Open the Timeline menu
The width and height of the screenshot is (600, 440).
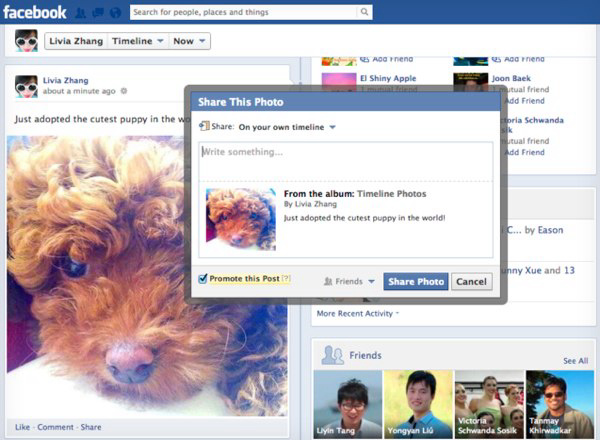[138, 41]
